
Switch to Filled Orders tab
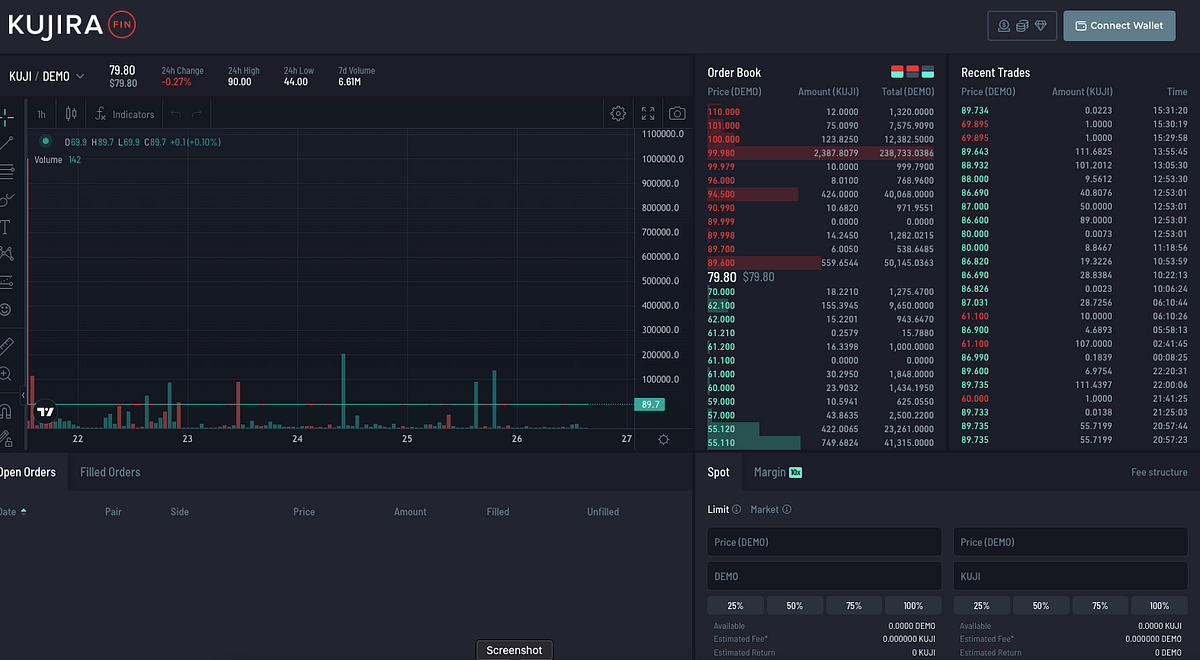tap(110, 472)
